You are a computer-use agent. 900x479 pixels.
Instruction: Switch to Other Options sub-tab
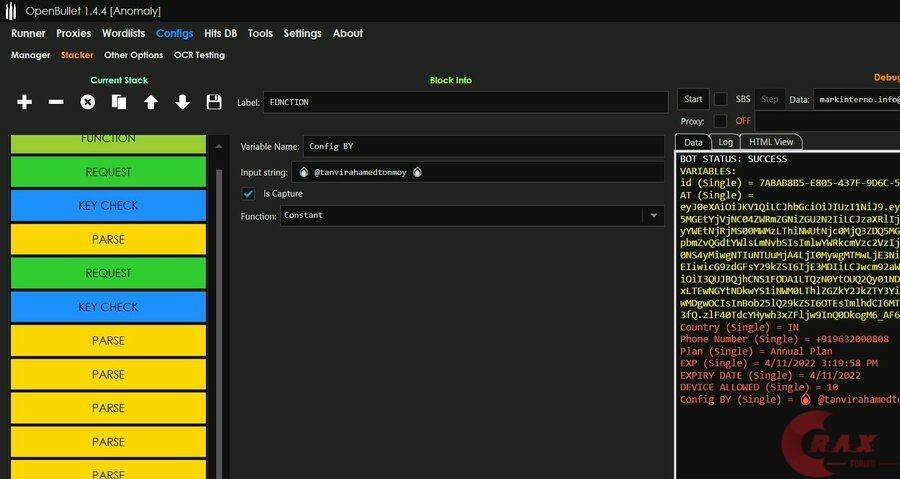click(133, 55)
